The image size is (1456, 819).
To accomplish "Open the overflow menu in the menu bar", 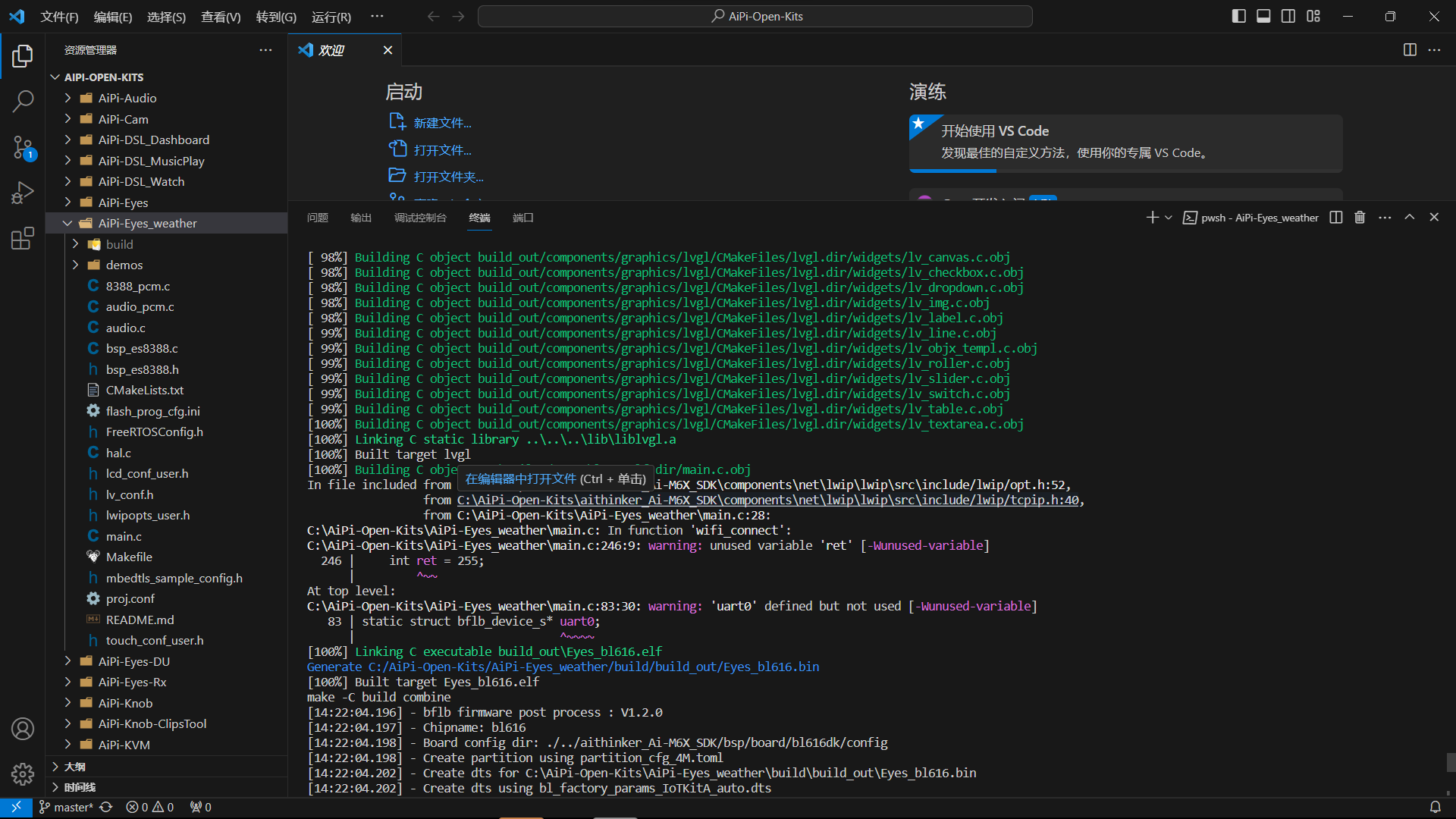I will click(x=377, y=16).
